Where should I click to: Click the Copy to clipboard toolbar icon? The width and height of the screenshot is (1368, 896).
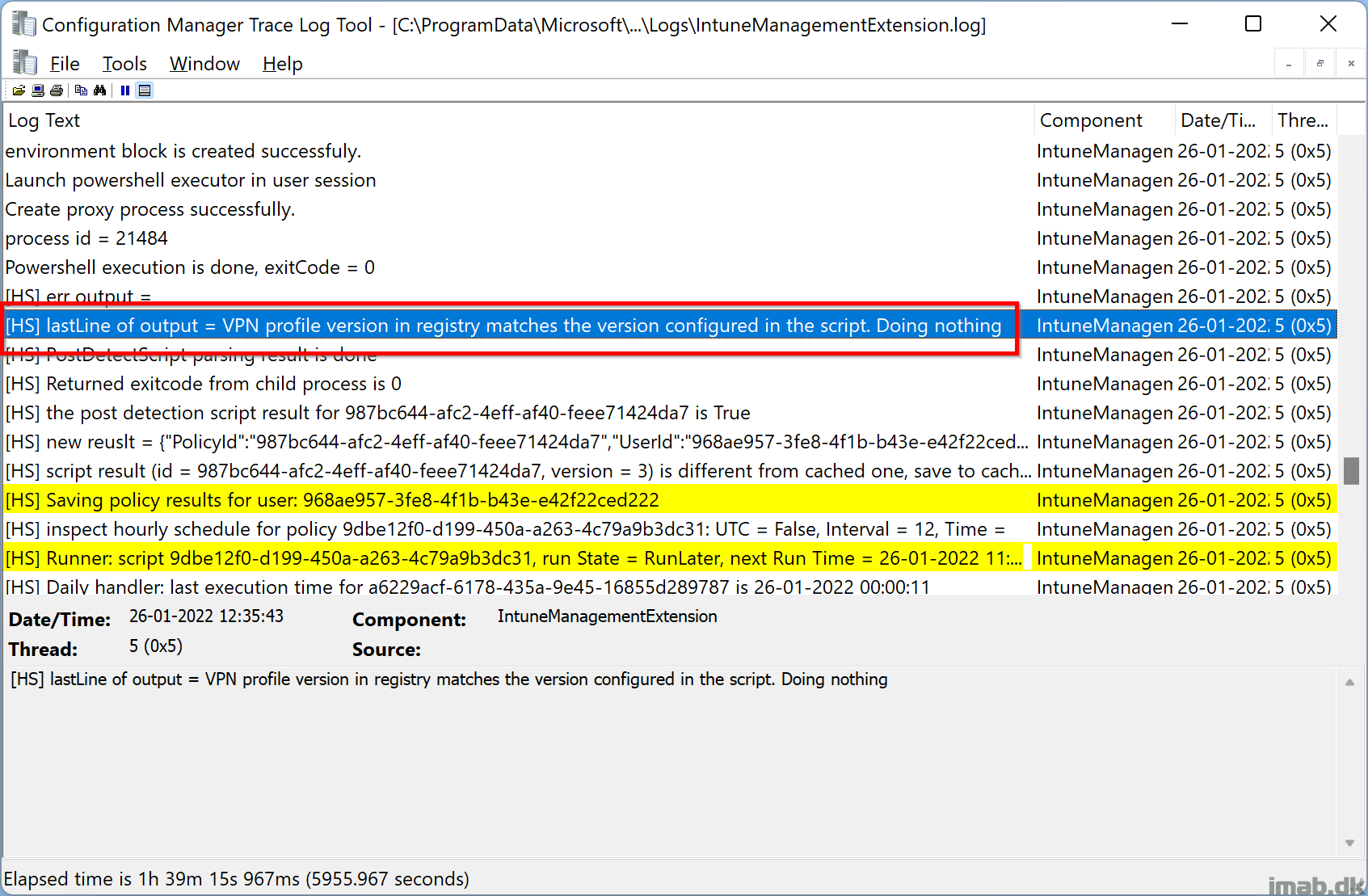[x=81, y=90]
